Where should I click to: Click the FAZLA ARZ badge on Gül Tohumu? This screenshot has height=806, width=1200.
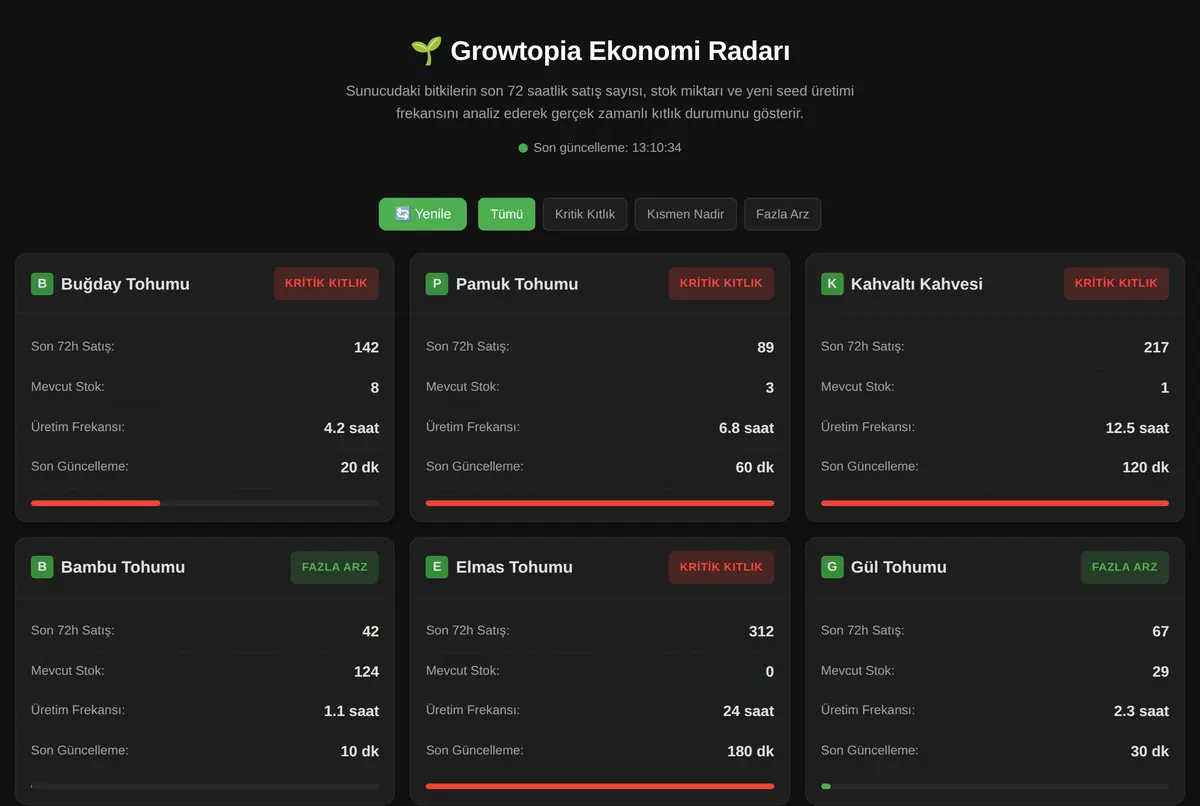(1125, 567)
